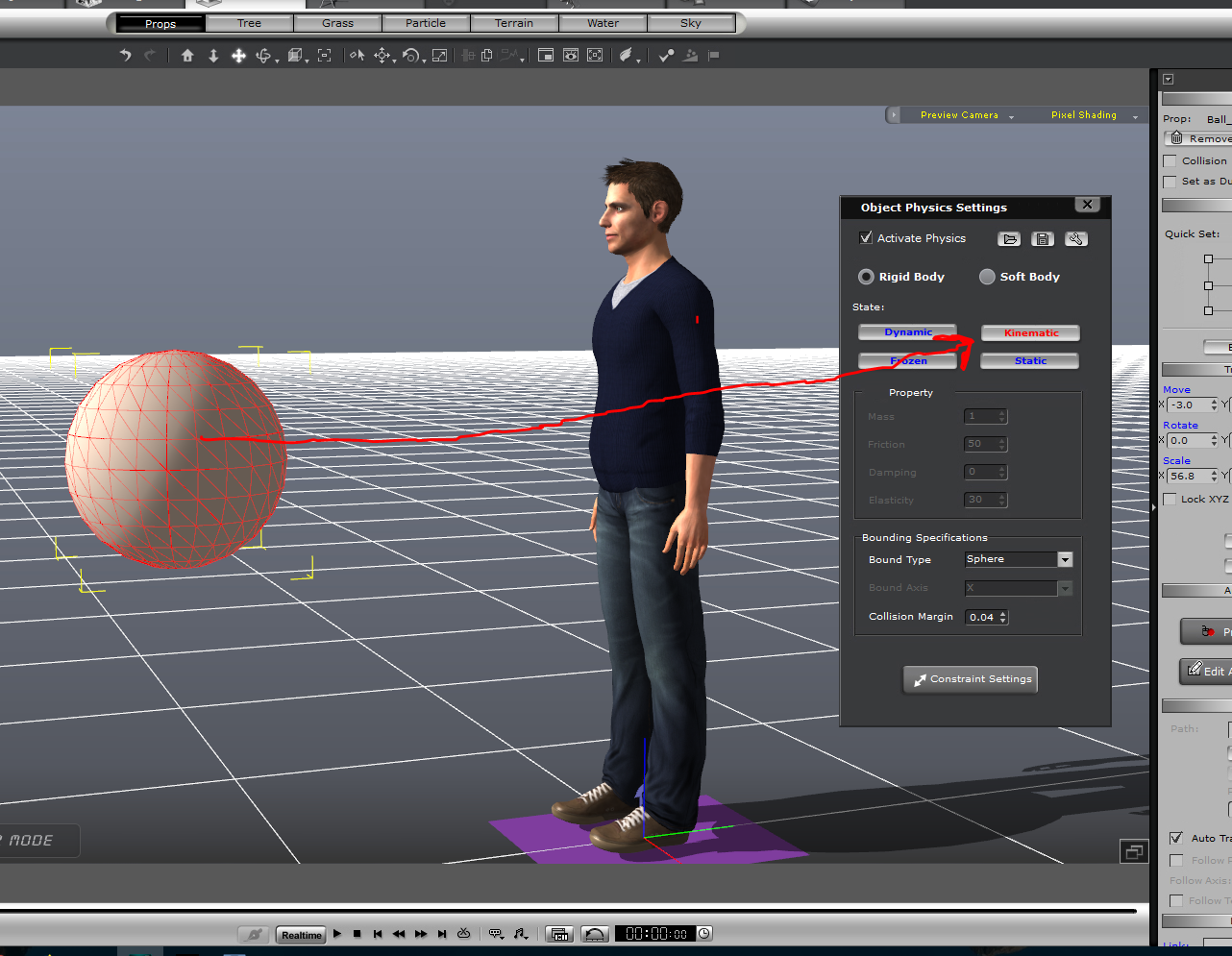
Task: Toggle the Auto Tra checkbox
Action: (x=1176, y=839)
